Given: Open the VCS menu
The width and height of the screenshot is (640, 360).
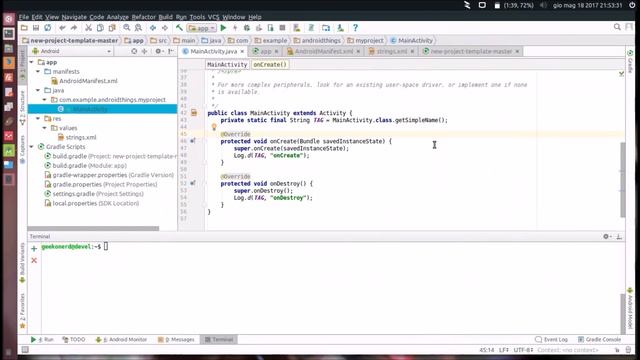Looking at the screenshot, I should point(213,17).
